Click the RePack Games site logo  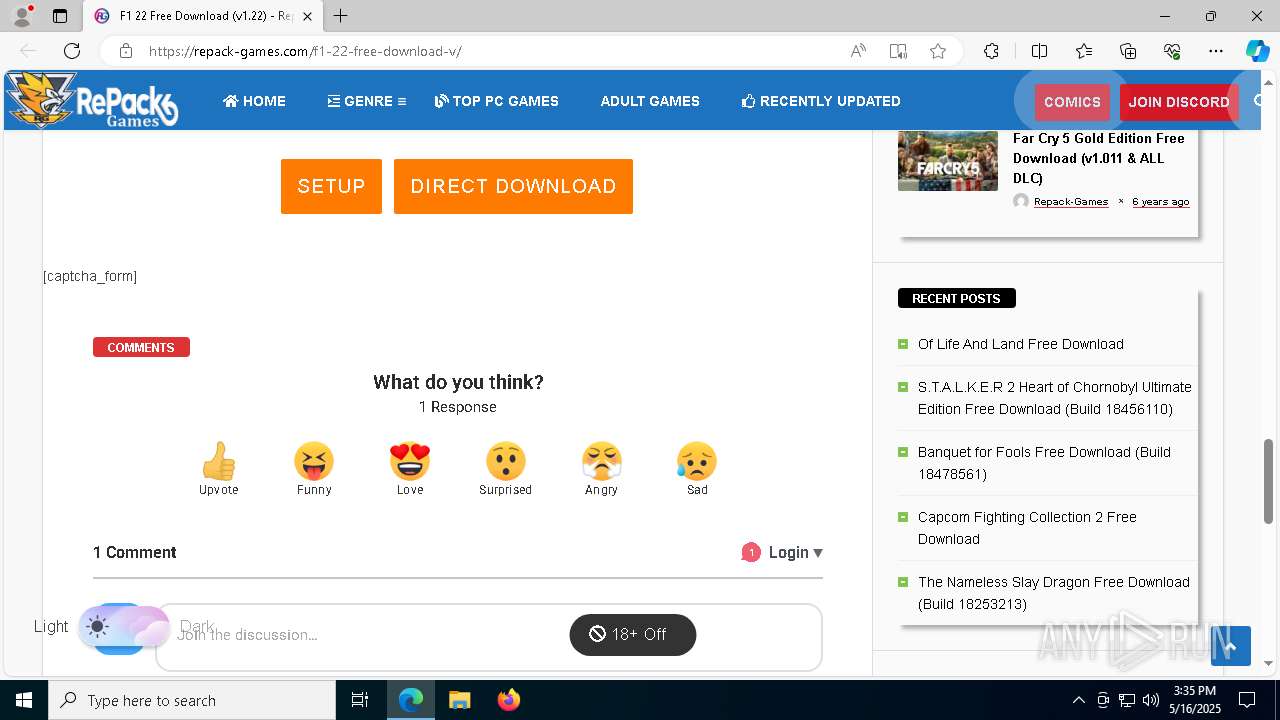(92, 100)
